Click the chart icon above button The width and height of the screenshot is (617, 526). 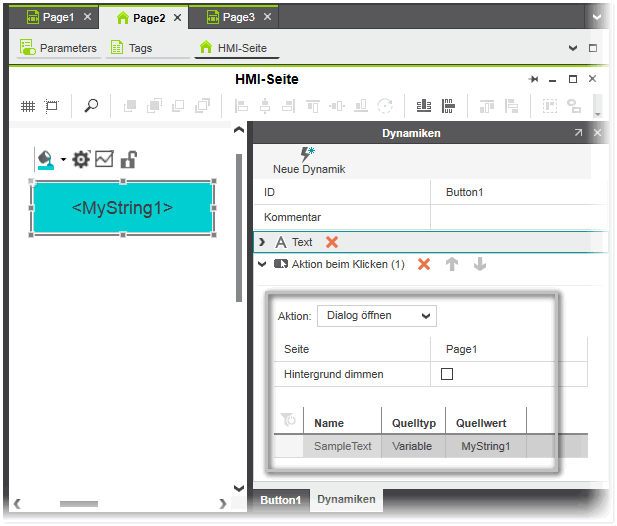pyautogui.click(x=104, y=159)
